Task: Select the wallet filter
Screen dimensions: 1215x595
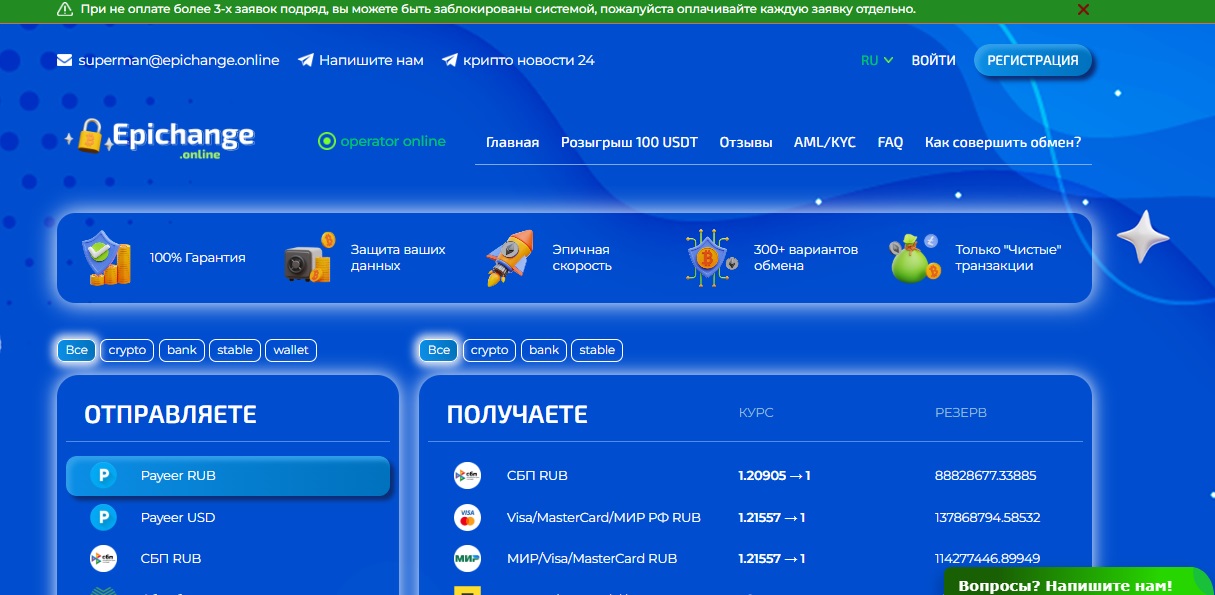Action: click(x=291, y=350)
